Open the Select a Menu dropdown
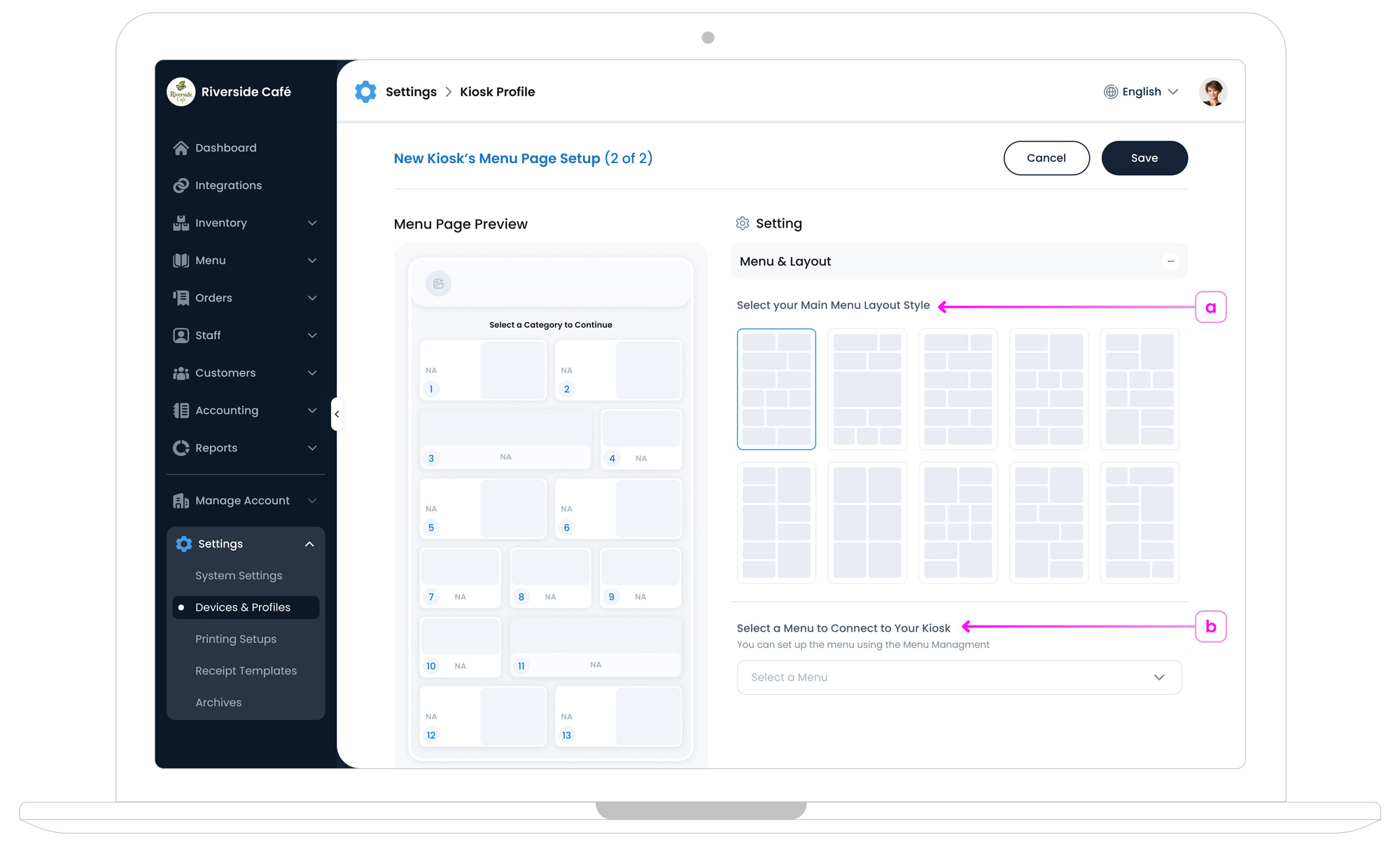The image size is (1400, 846). click(959, 677)
